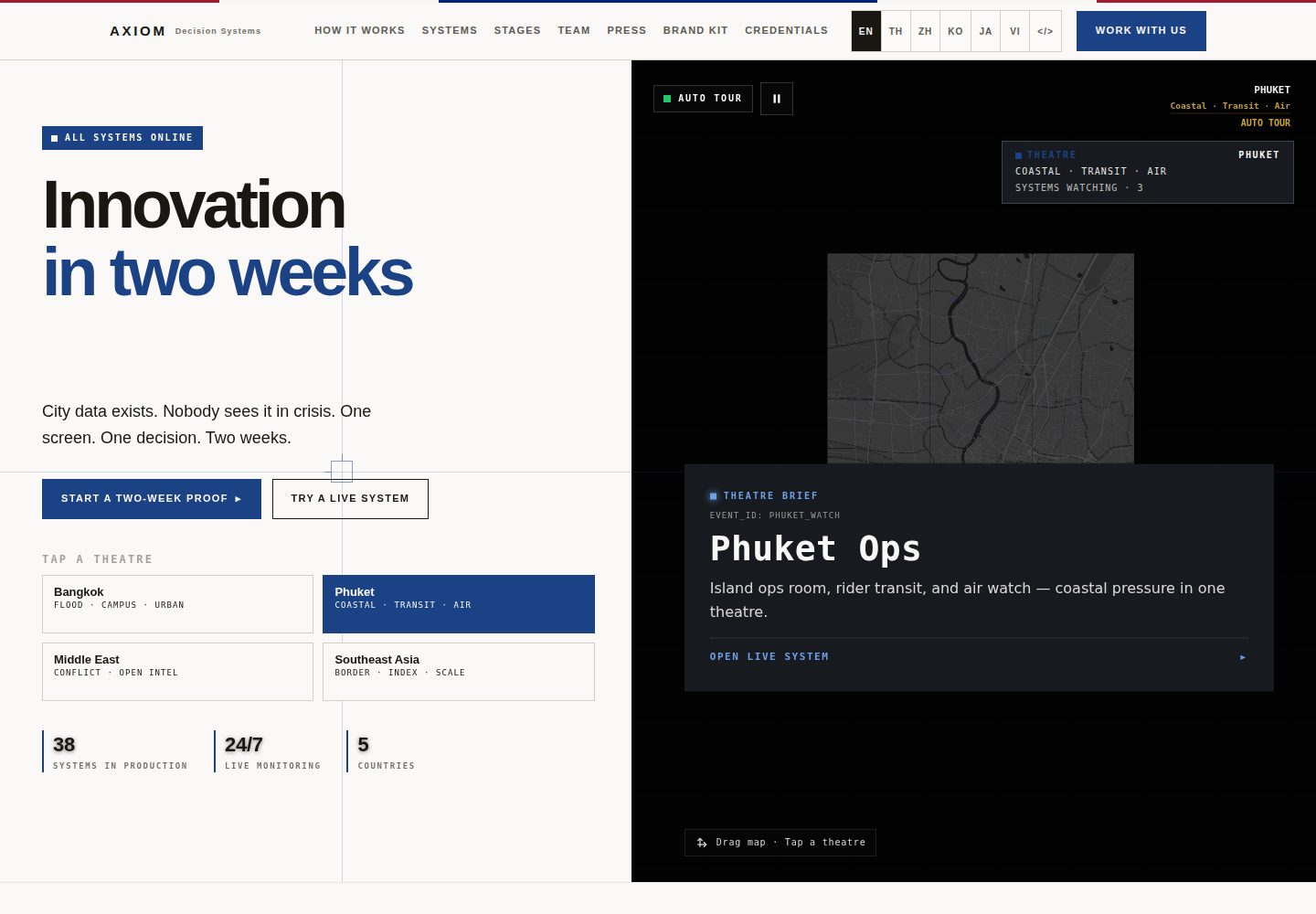
Task: Start a two-week proof
Action: [152, 499]
